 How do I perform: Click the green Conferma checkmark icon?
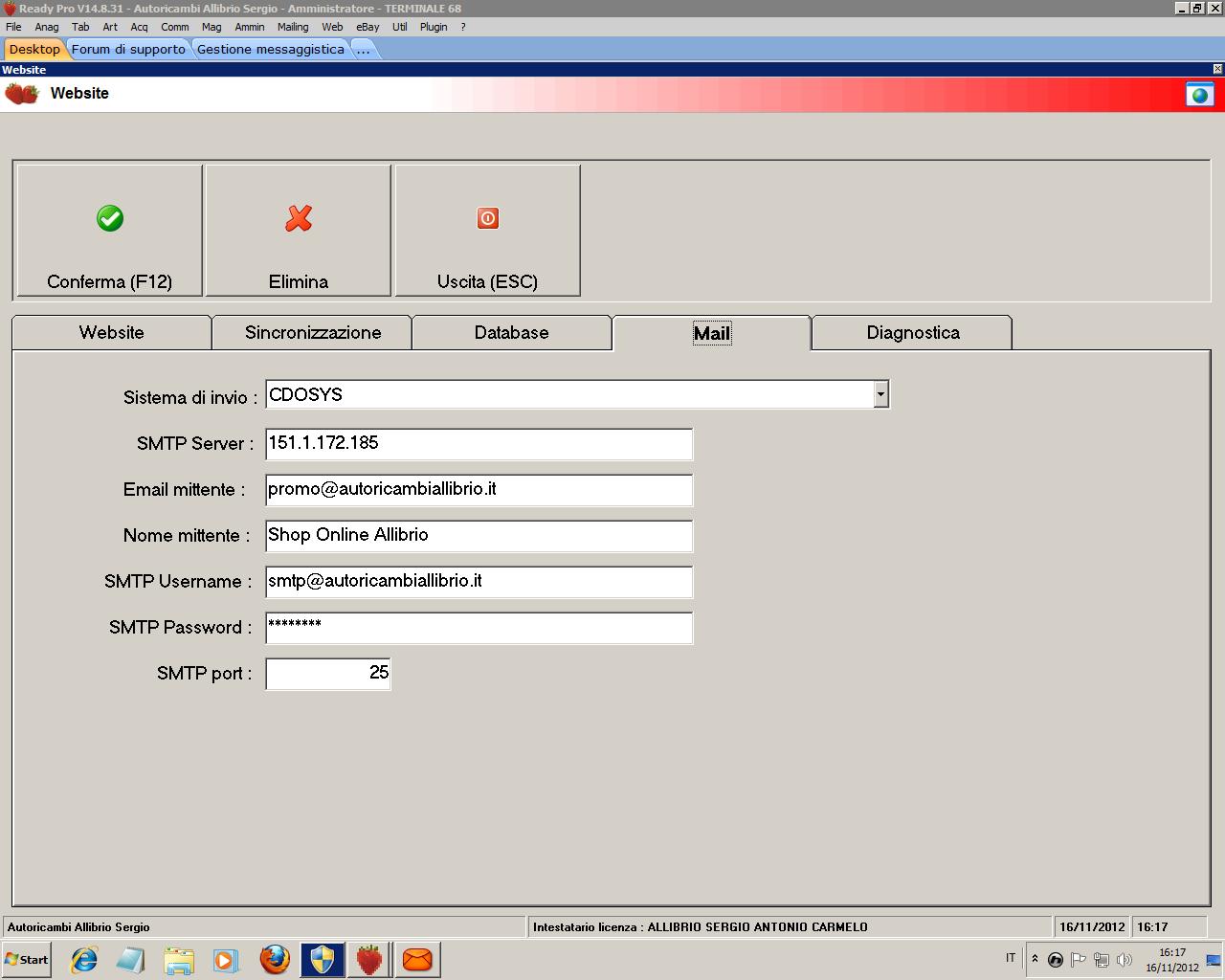(x=110, y=218)
